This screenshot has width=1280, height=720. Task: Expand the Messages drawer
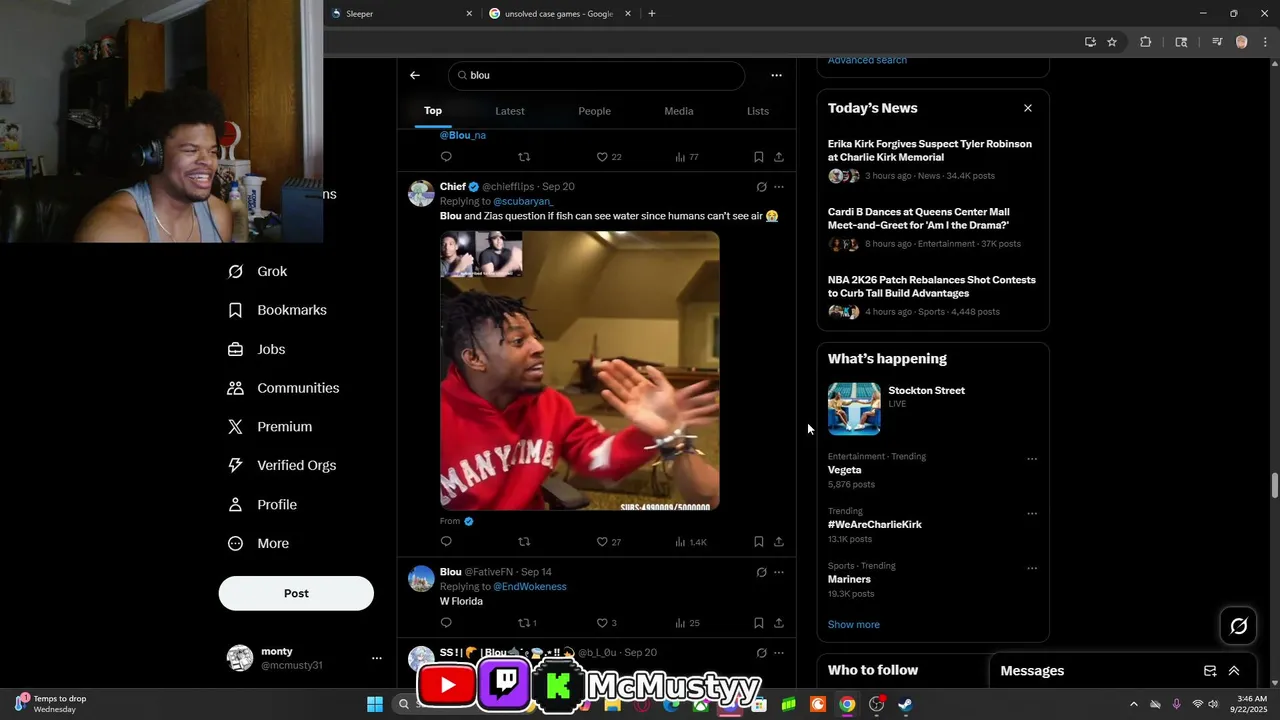tap(1234, 671)
